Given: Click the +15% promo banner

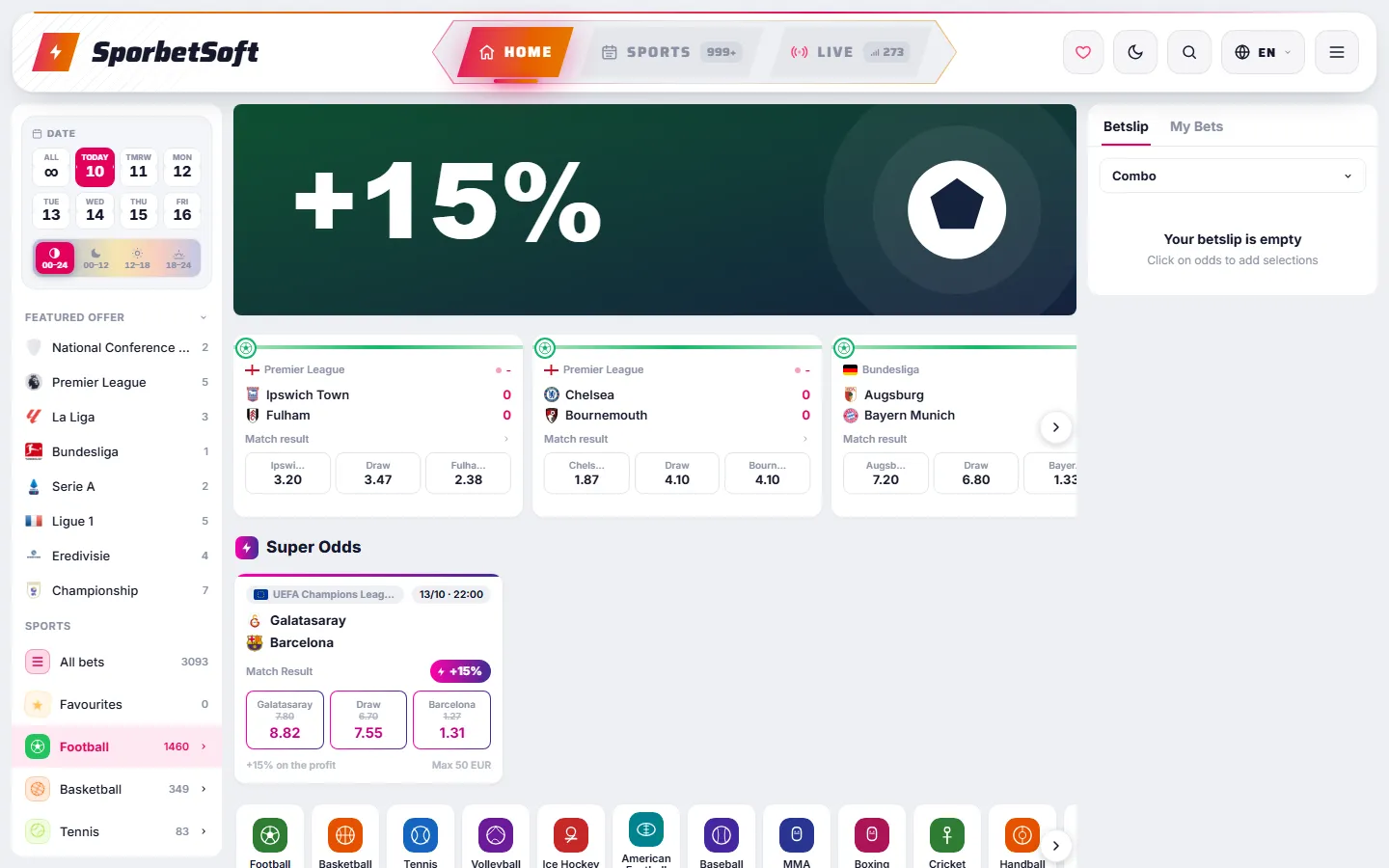Looking at the screenshot, I should coord(655,209).
